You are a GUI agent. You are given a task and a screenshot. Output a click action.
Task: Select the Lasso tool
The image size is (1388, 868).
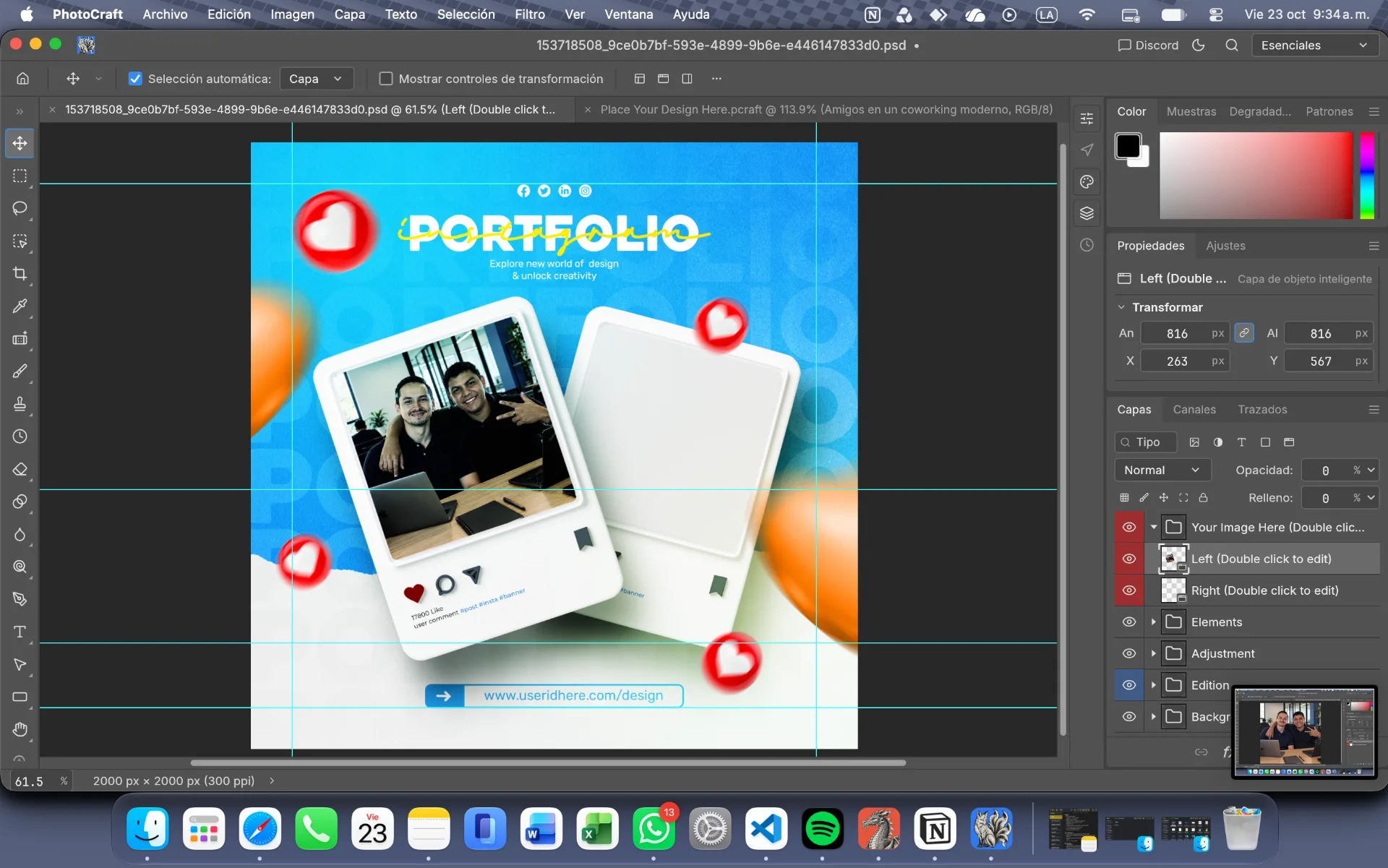20,208
